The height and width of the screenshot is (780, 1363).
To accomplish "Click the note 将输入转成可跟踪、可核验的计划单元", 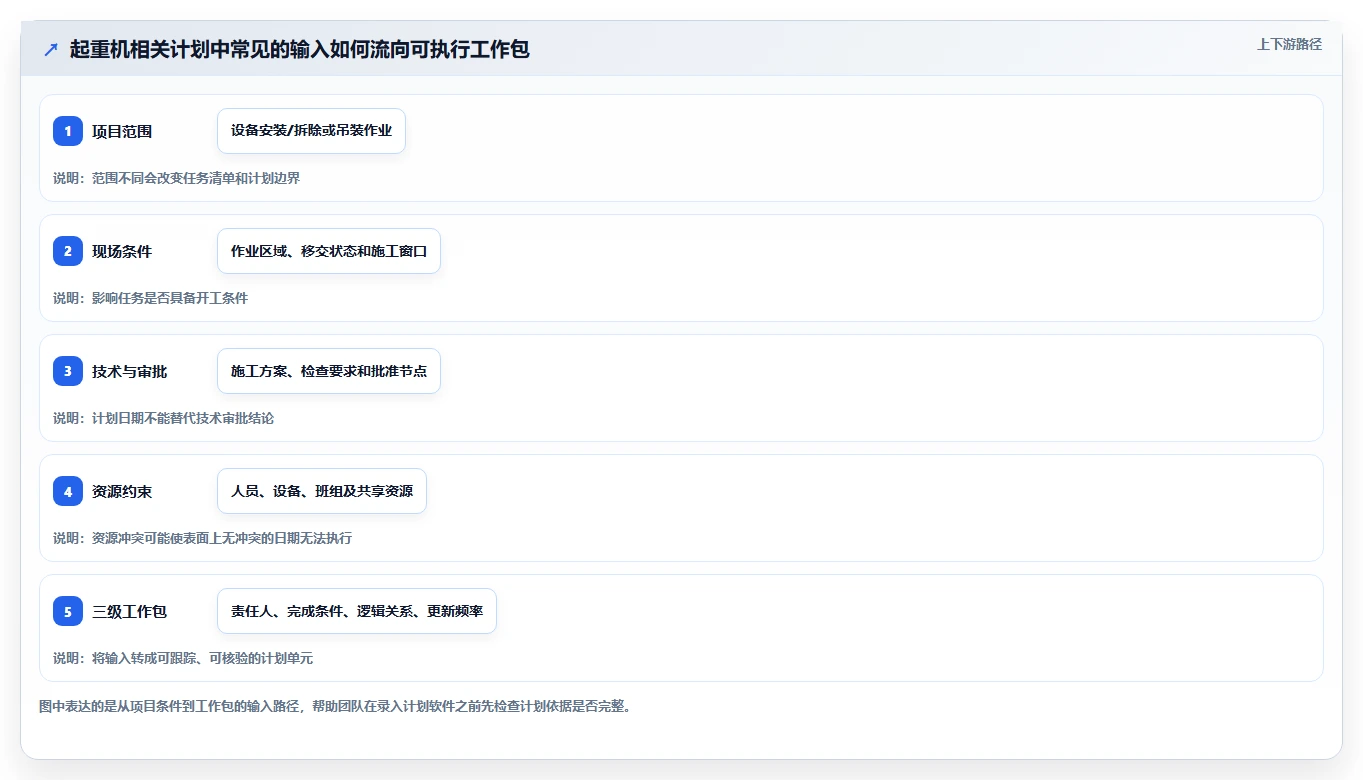I will click(x=183, y=658).
